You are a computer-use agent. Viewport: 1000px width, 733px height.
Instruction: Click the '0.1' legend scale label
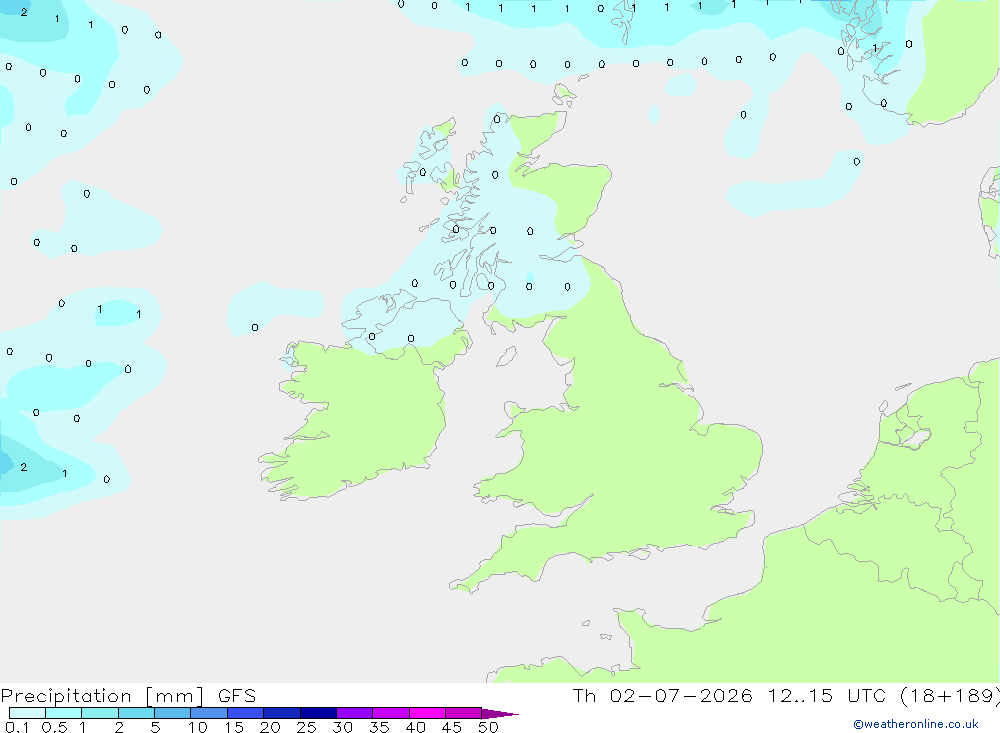(x=17, y=727)
